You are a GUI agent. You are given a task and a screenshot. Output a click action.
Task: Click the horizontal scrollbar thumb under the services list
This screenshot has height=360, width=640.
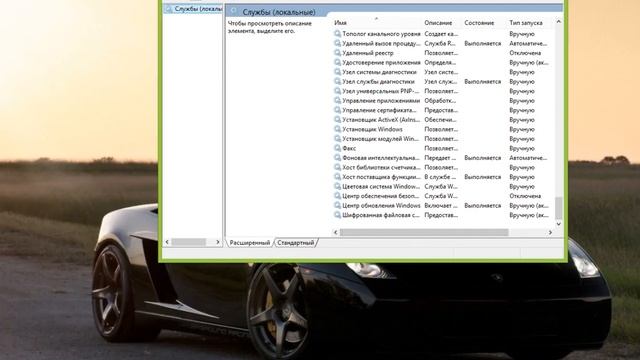424,232
